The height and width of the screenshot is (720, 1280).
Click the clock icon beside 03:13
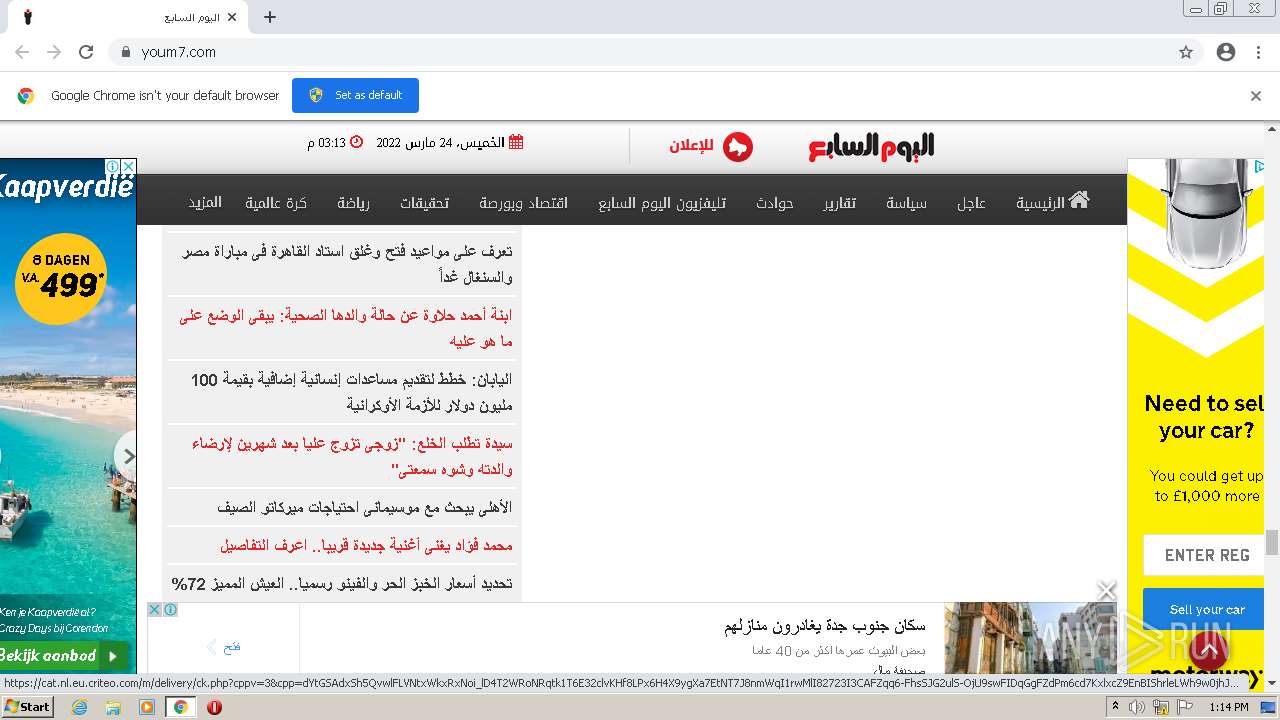pyautogui.click(x=356, y=142)
